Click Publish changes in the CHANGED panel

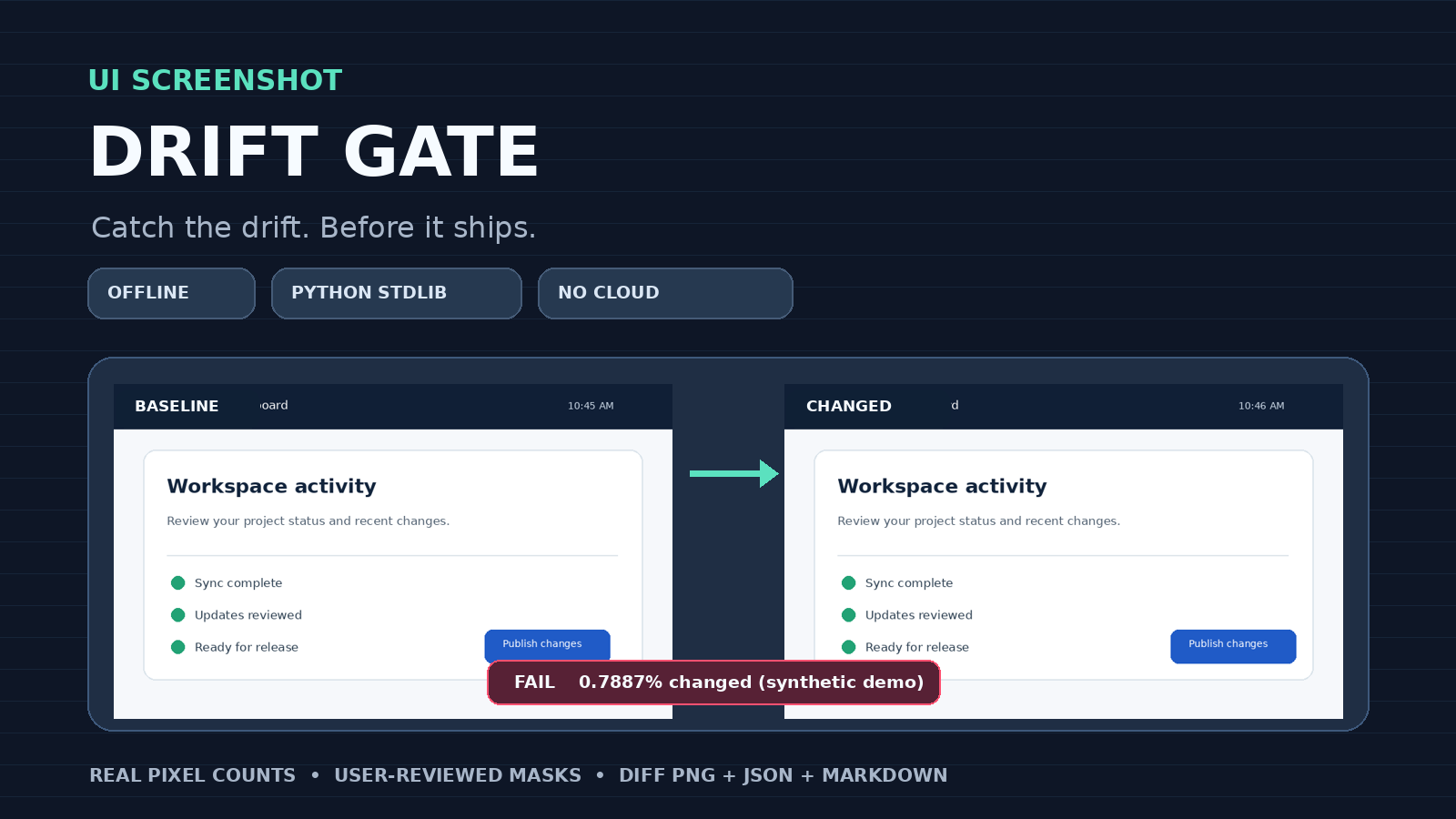point(1233,646)
